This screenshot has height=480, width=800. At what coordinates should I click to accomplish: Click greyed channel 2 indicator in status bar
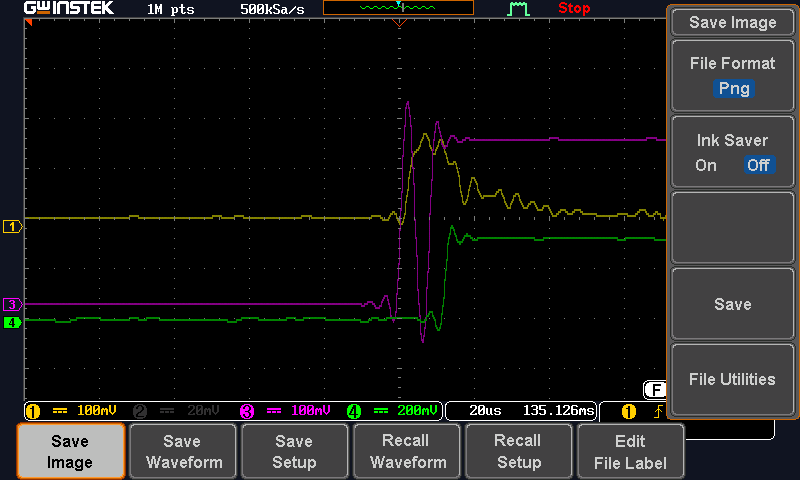click(140, 411)
